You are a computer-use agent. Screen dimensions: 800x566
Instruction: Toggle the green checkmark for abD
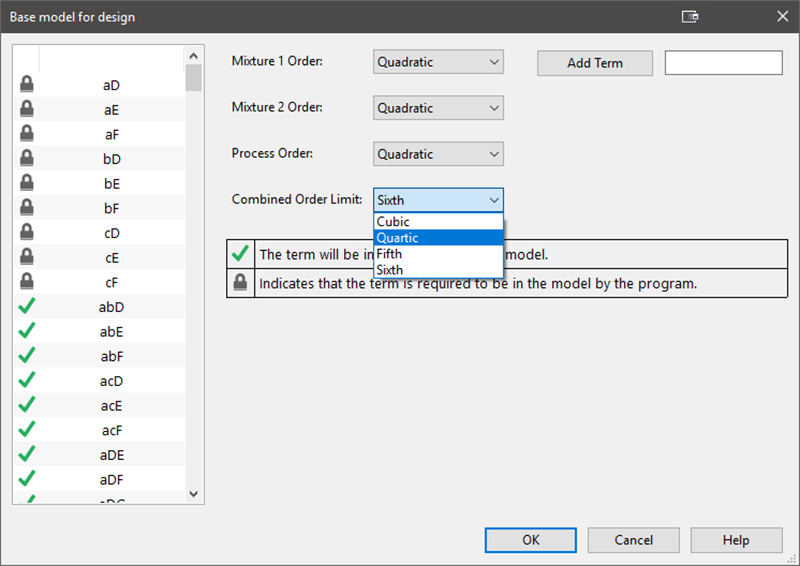pyautogui.click(x=27, y=307)
